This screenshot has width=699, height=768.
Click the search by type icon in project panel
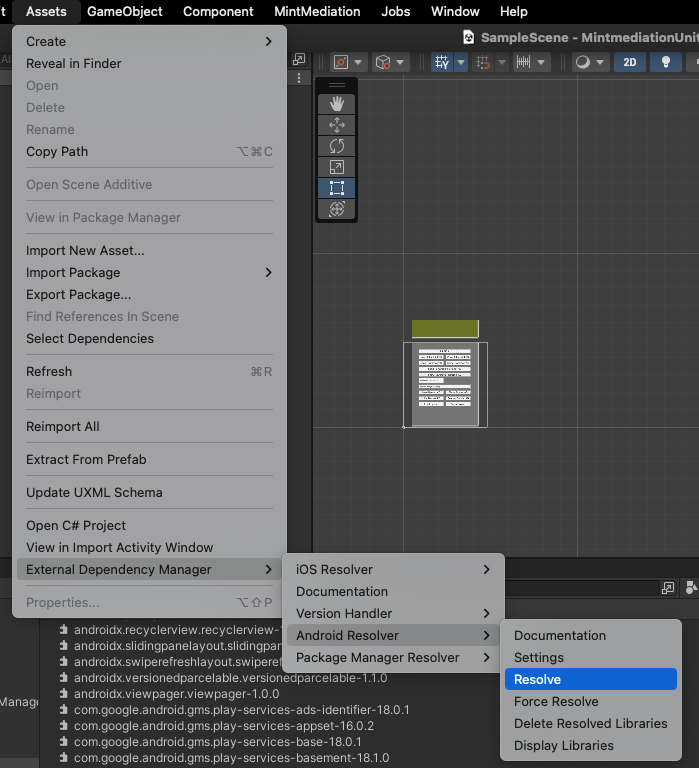point(692,588)
